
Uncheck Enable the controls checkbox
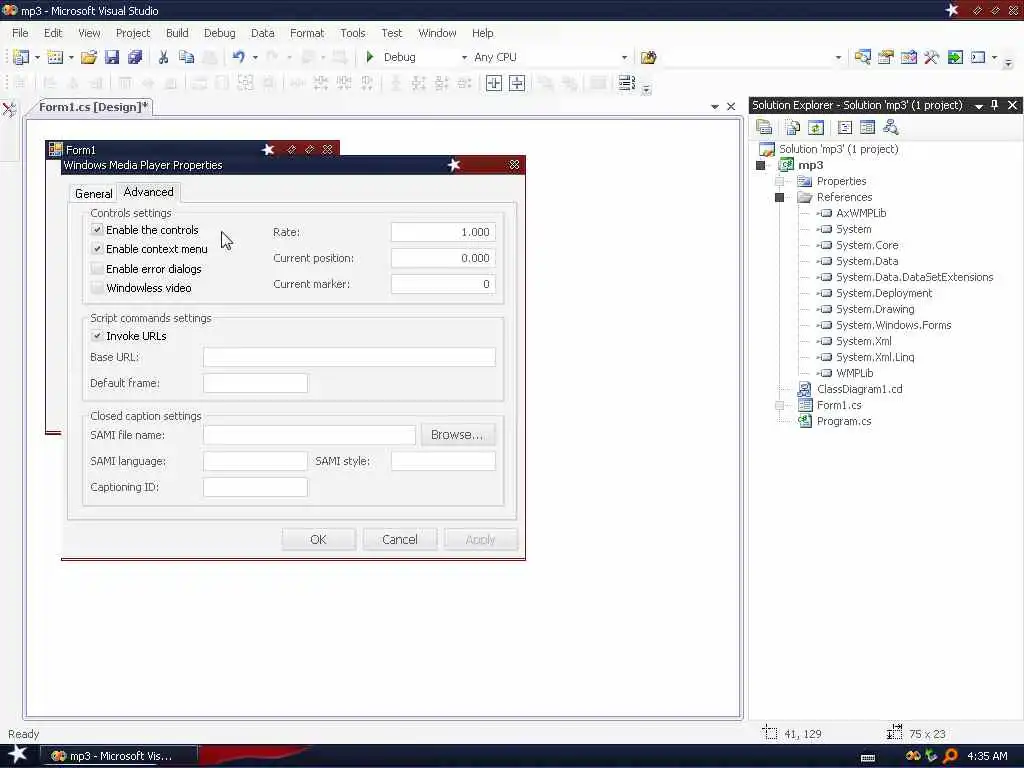(97, 230)
